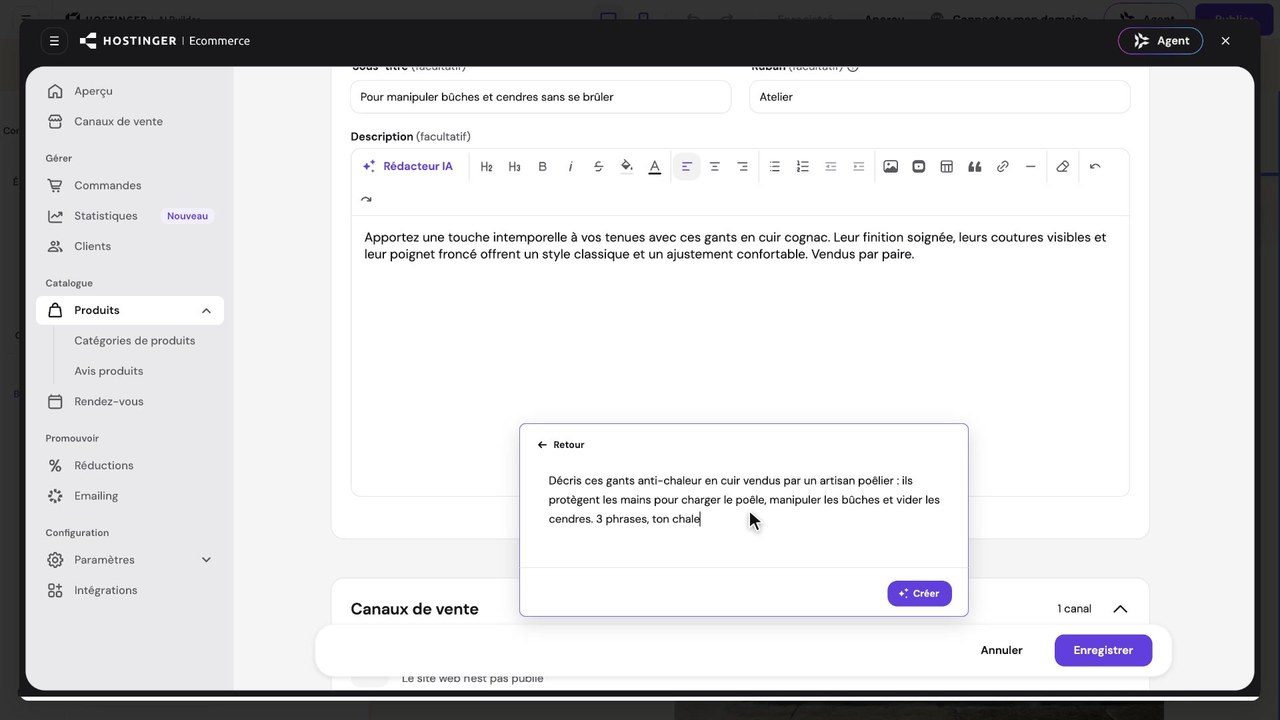Image resolution: width=1280 pixels, height=720 pixels.
Task: Clear formatting with the eraser icon
Action: (1063, 167)
